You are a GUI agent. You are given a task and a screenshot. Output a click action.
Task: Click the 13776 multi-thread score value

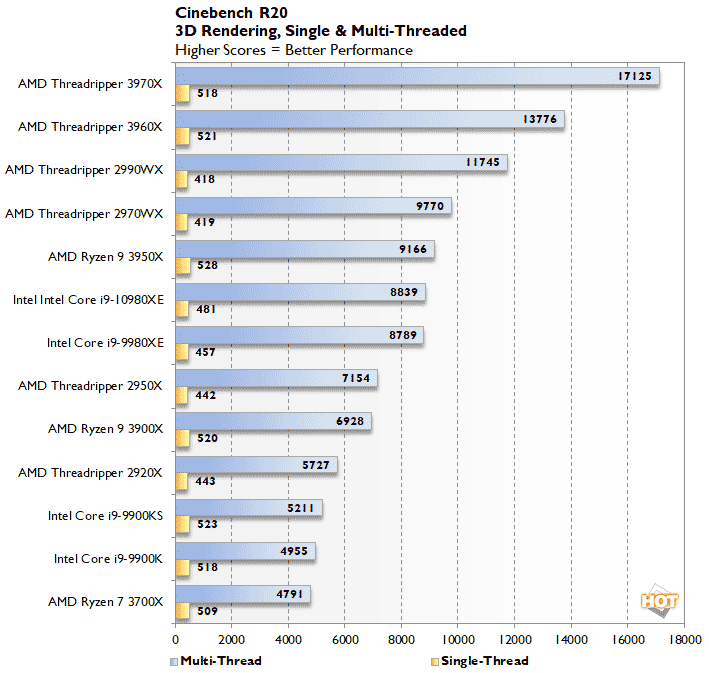click(539, 119)
